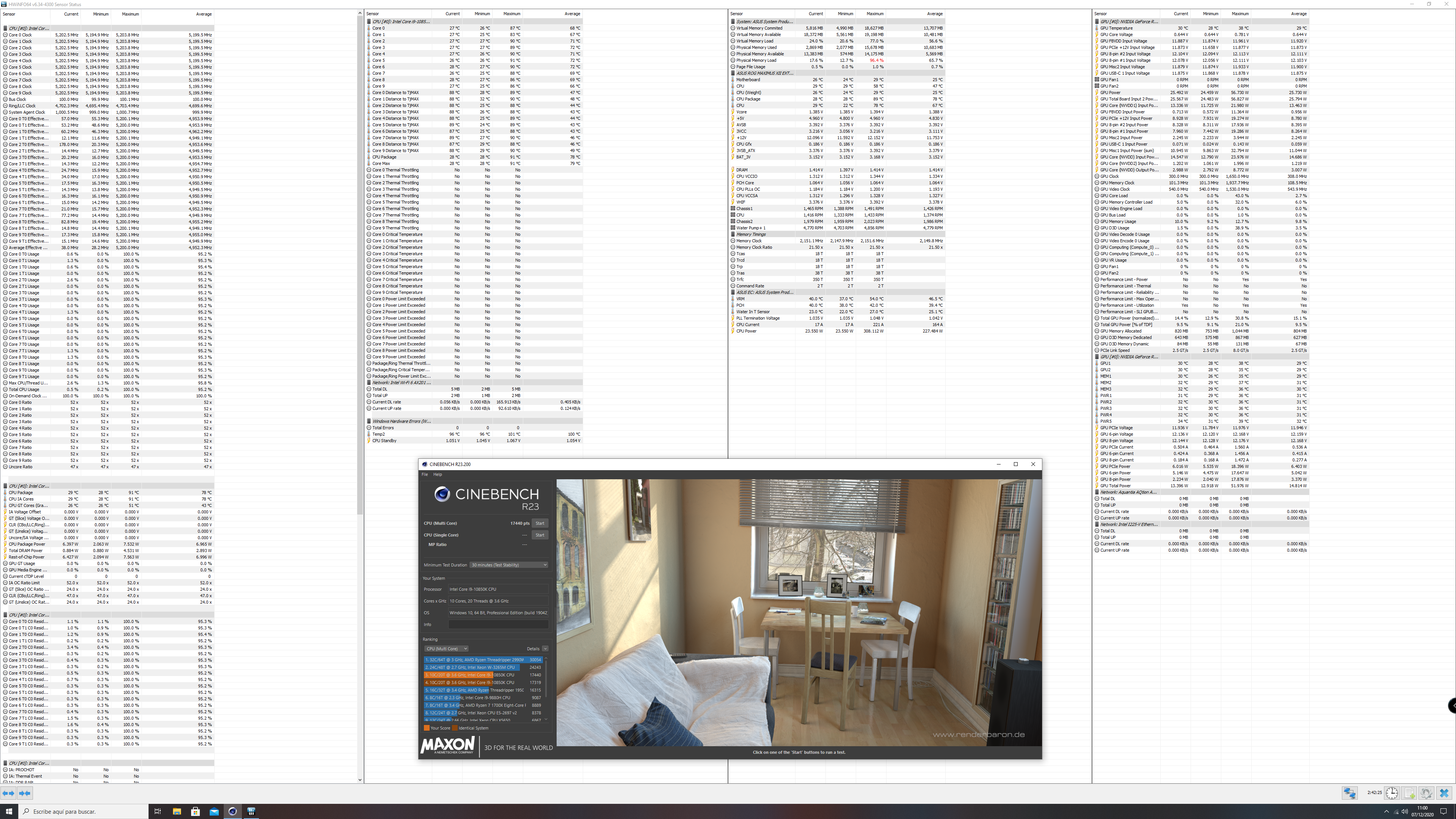The width and height of the screenshot is (1456, 819).
Task: Open the CPU (Multi Core) ranking dropdown
Action: [447, 648]
